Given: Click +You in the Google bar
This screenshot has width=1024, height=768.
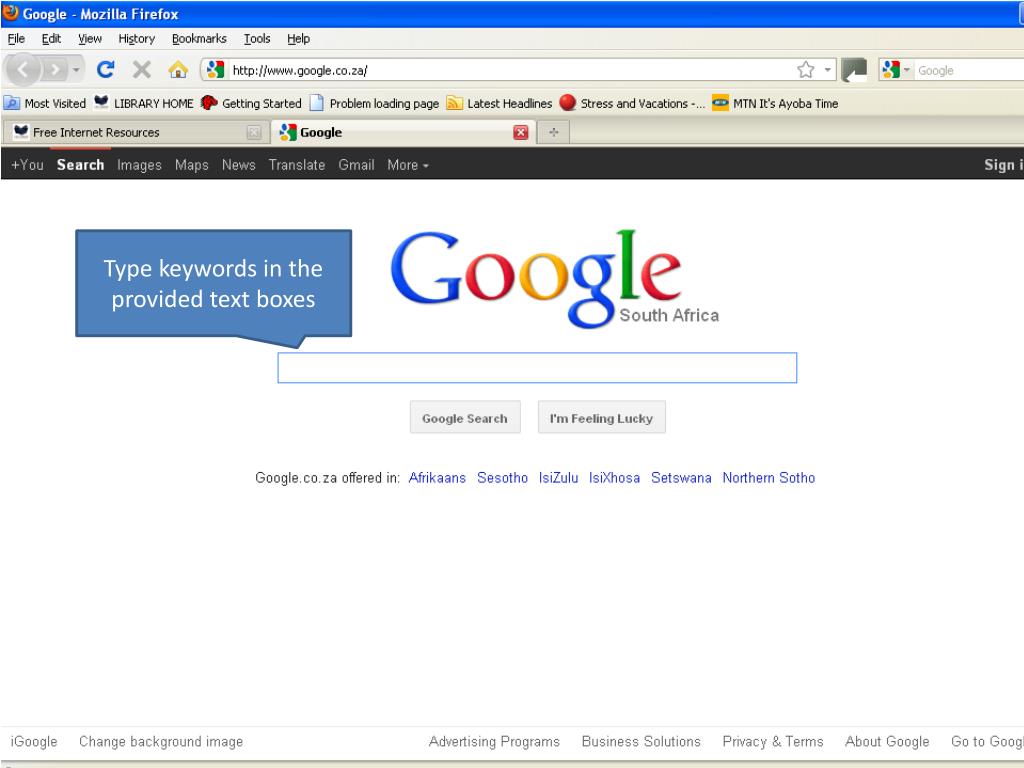Looking at the screenshot, I should pos(27,165).
